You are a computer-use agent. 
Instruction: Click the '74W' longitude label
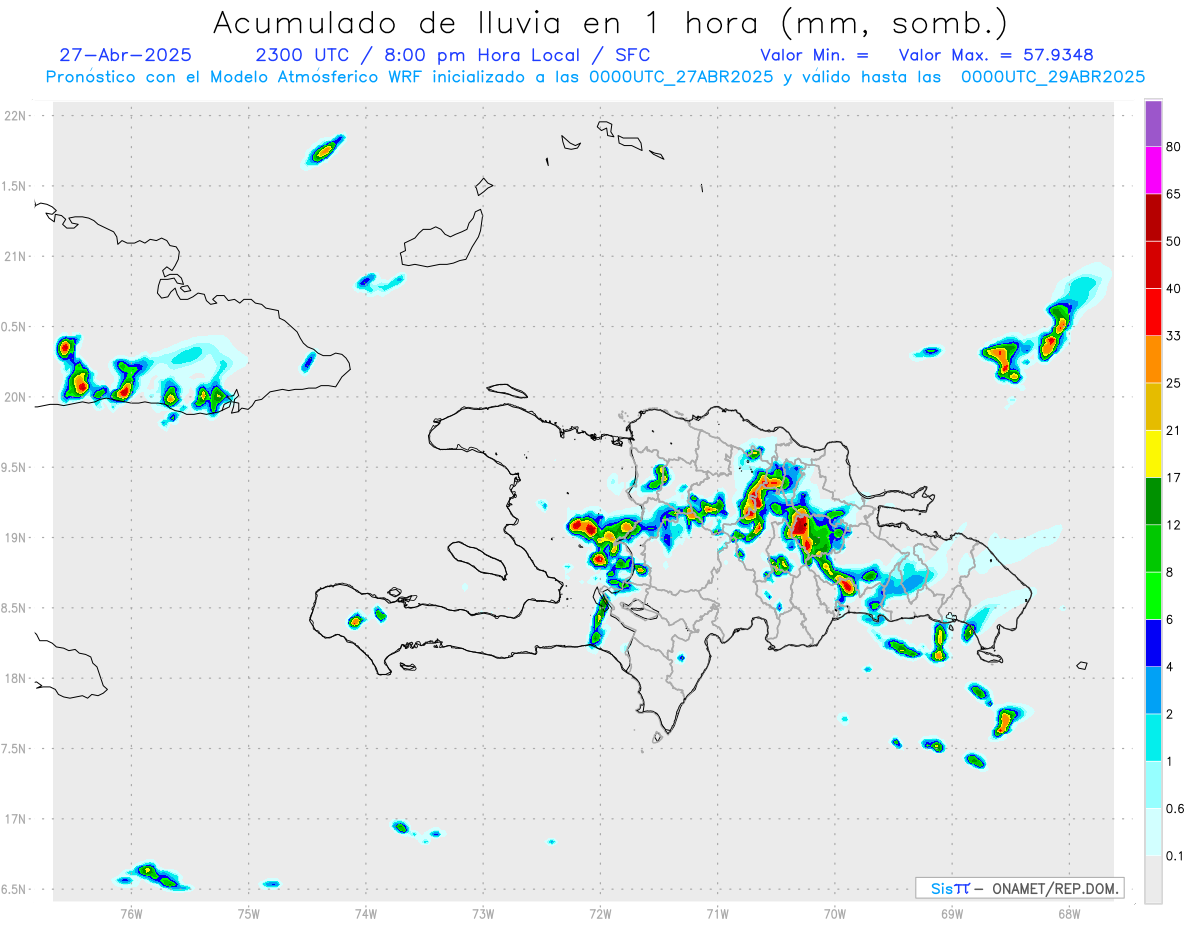(x=366, y=913)
